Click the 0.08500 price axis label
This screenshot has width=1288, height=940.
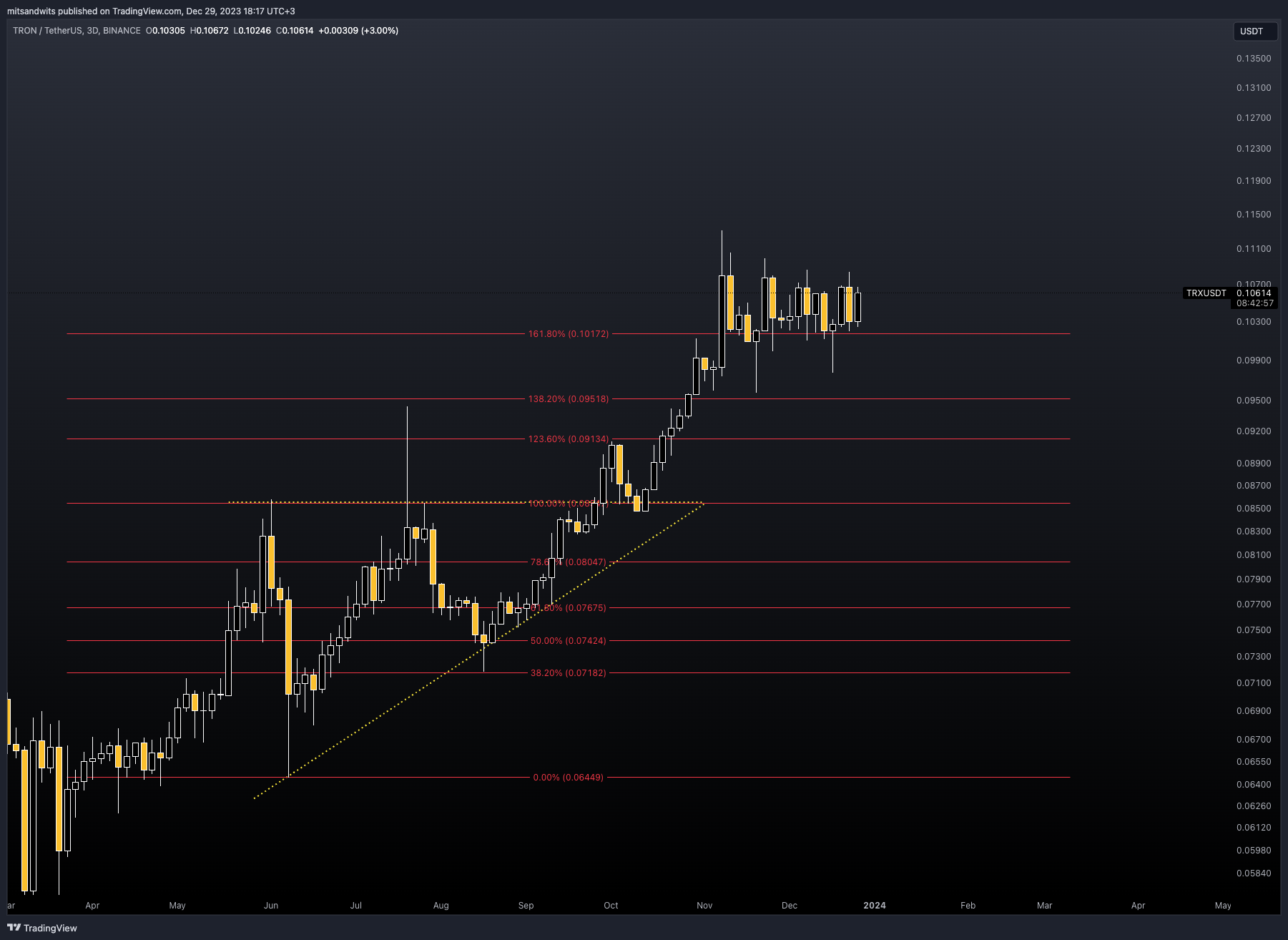tap(1254, 509)
